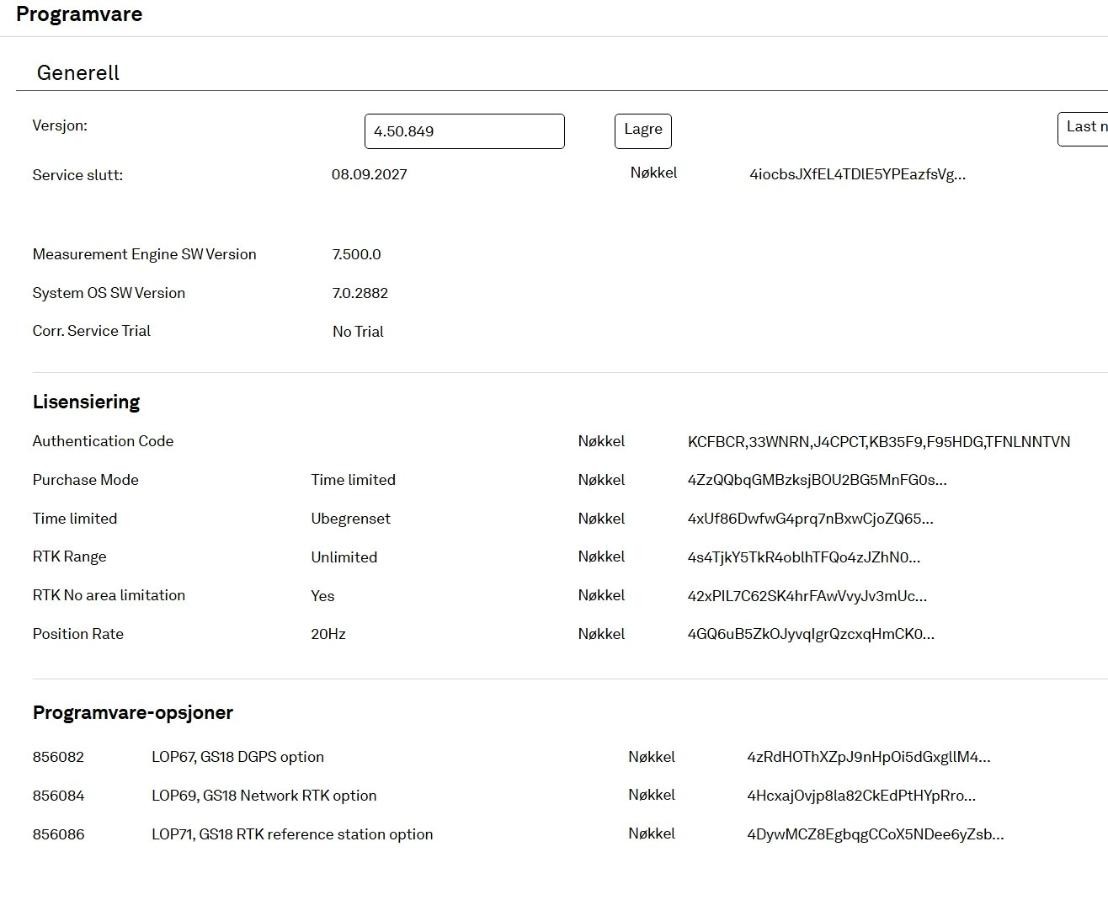Screen dimensions: 1108x900
Task: Click the Generell section heading
Action: click(x=78, y=73)
